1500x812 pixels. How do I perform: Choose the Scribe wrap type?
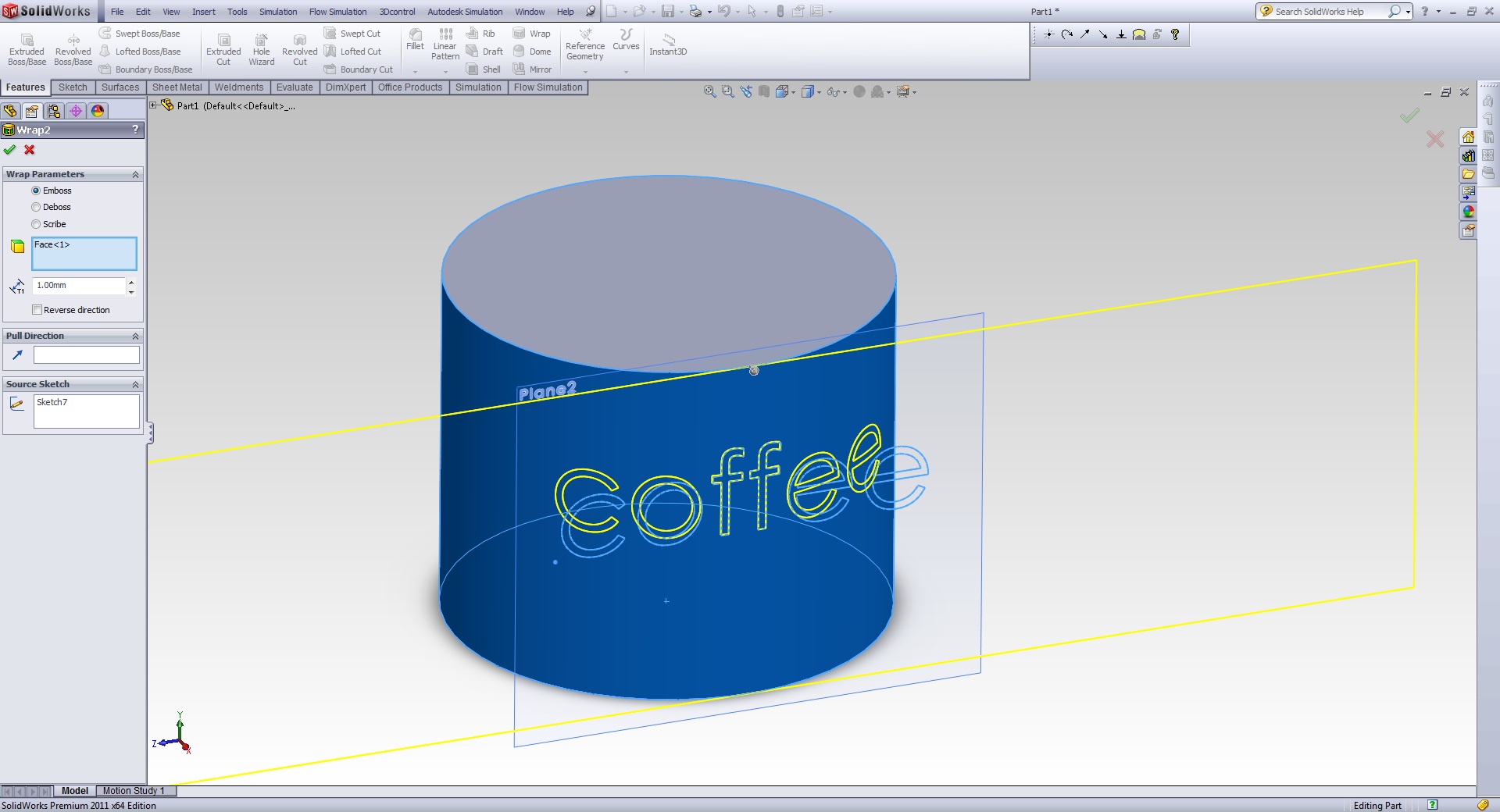[x=36, y=224]
